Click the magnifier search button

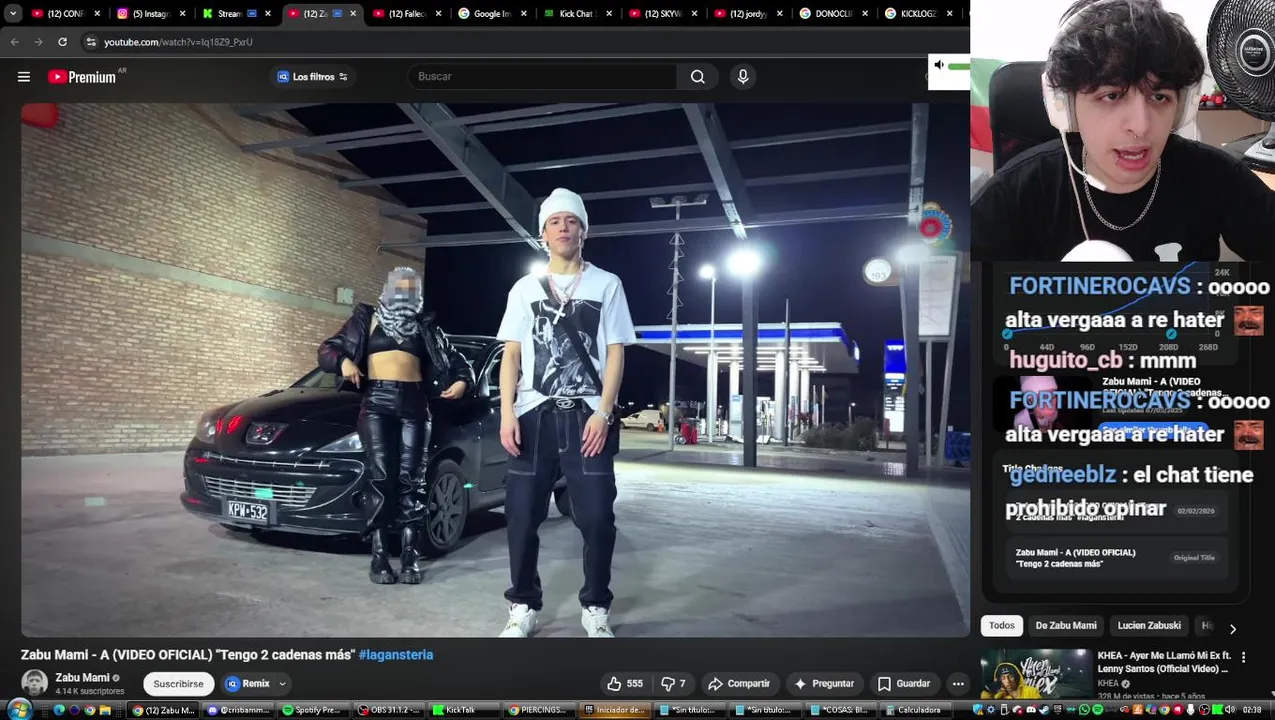coord(698,77)
